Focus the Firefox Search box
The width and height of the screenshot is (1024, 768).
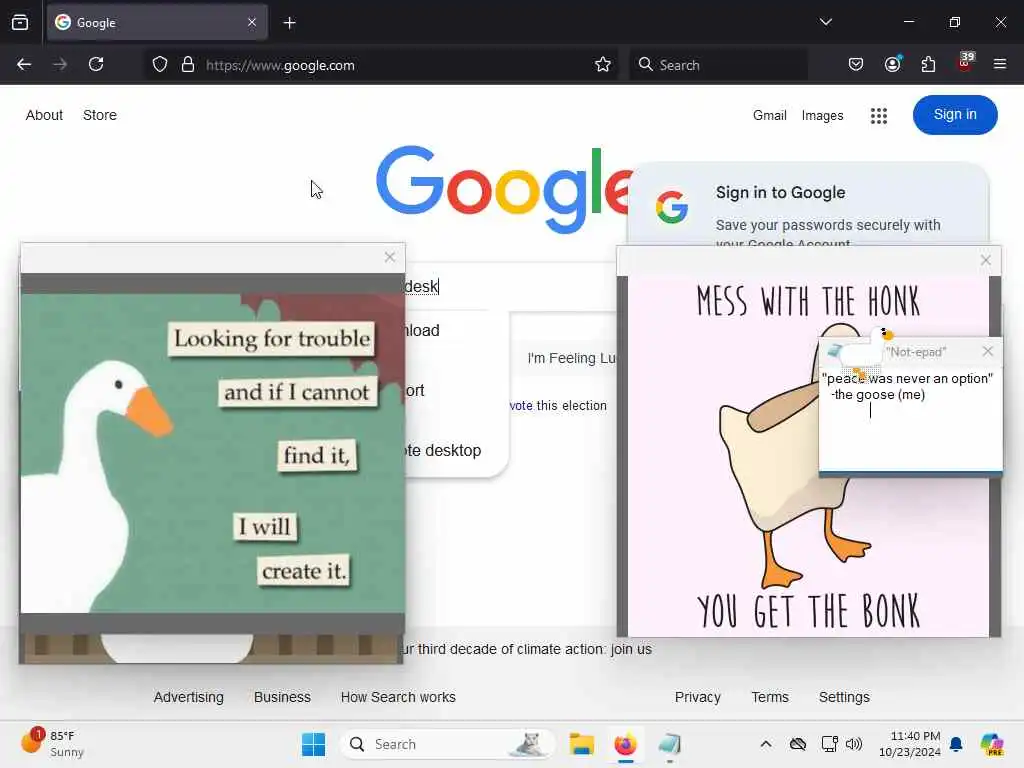(718, 65)
